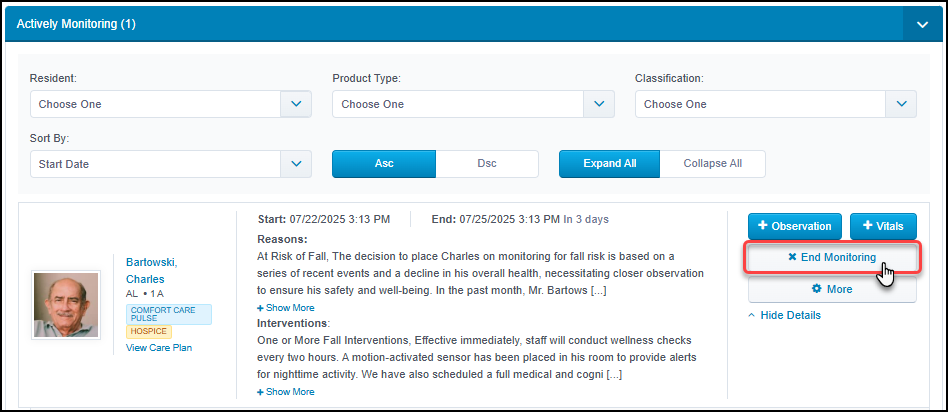This screenshot has width=948, height=412.
Task: Click Collapse All toggle
Action: (713, 164)
